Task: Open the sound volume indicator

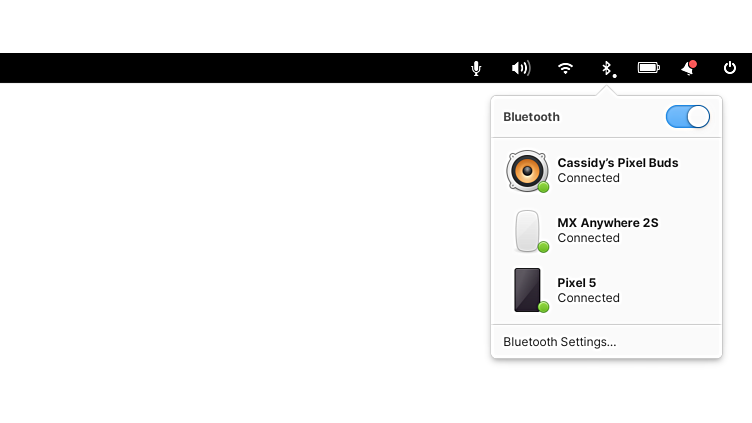Action: click(521, 68)
